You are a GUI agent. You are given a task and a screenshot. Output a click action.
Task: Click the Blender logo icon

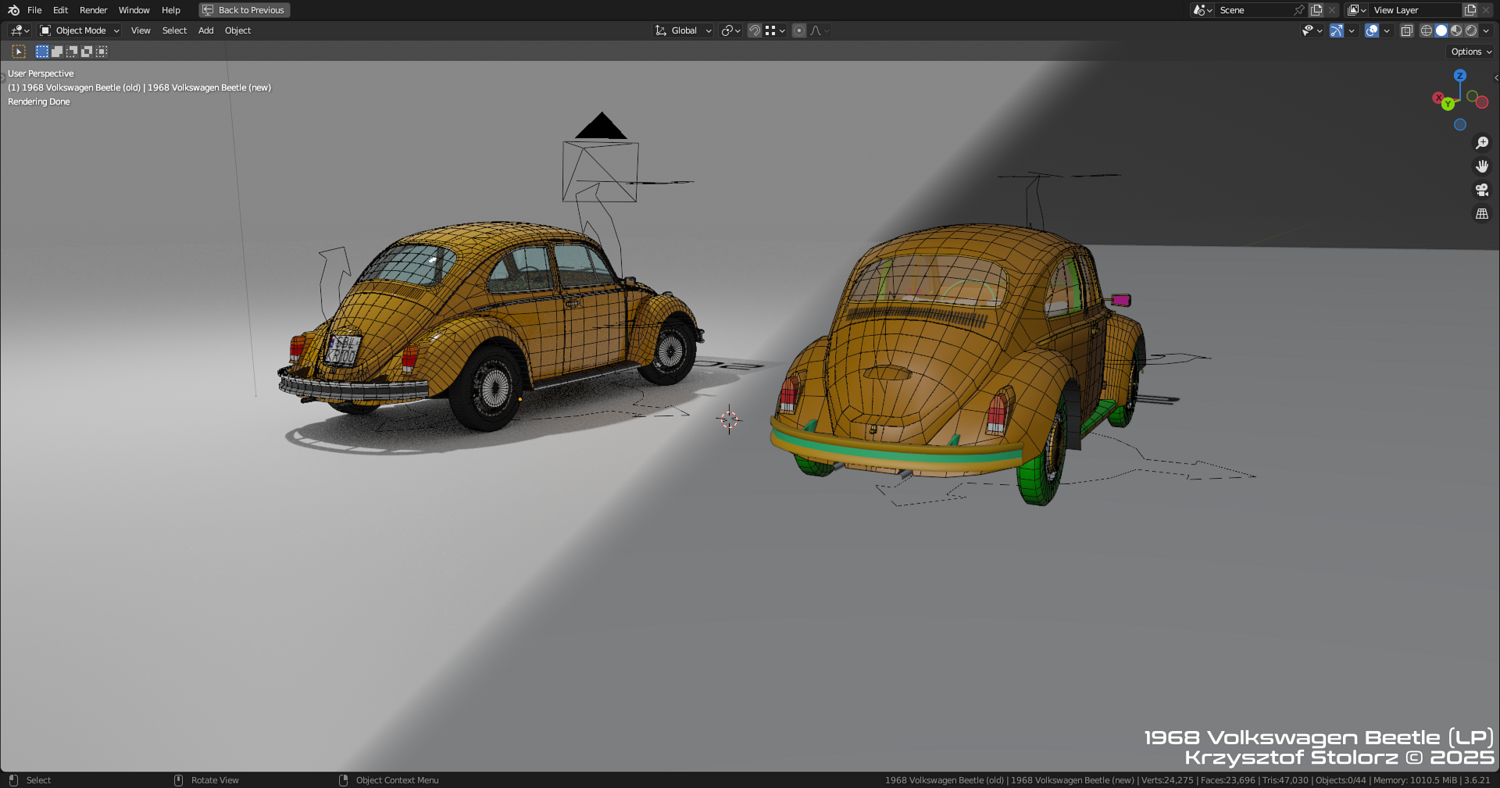pyautogui.click(x=13, y=10)
